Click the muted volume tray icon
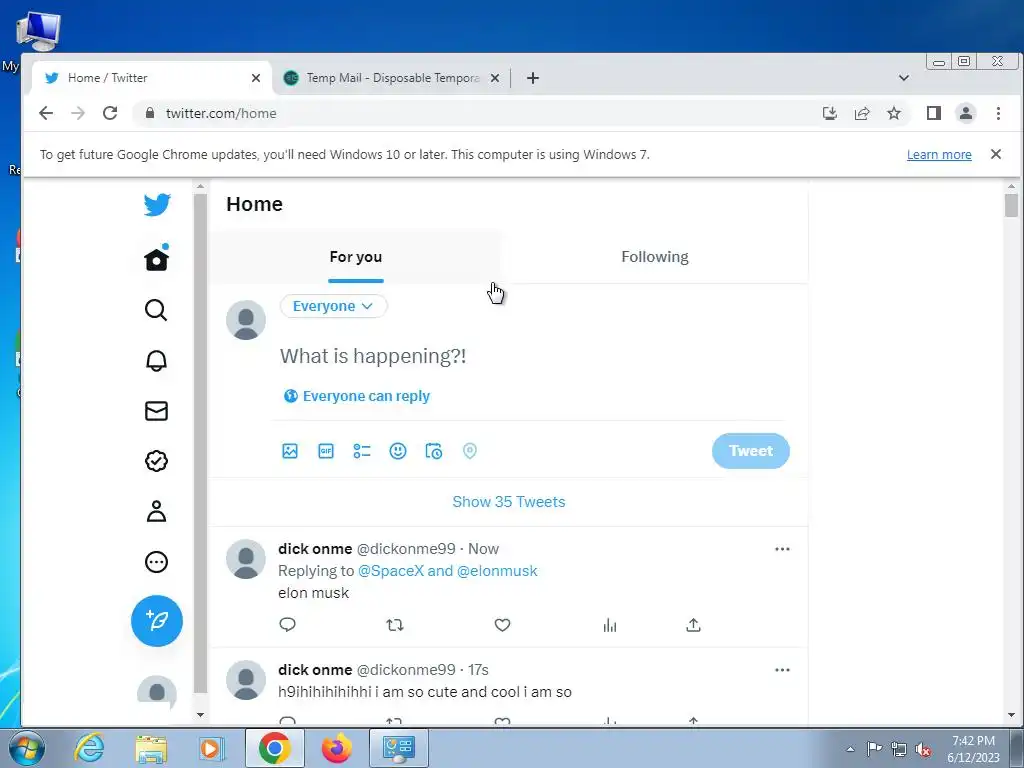This screenshot has height=768, width=1024. [923, 749]
